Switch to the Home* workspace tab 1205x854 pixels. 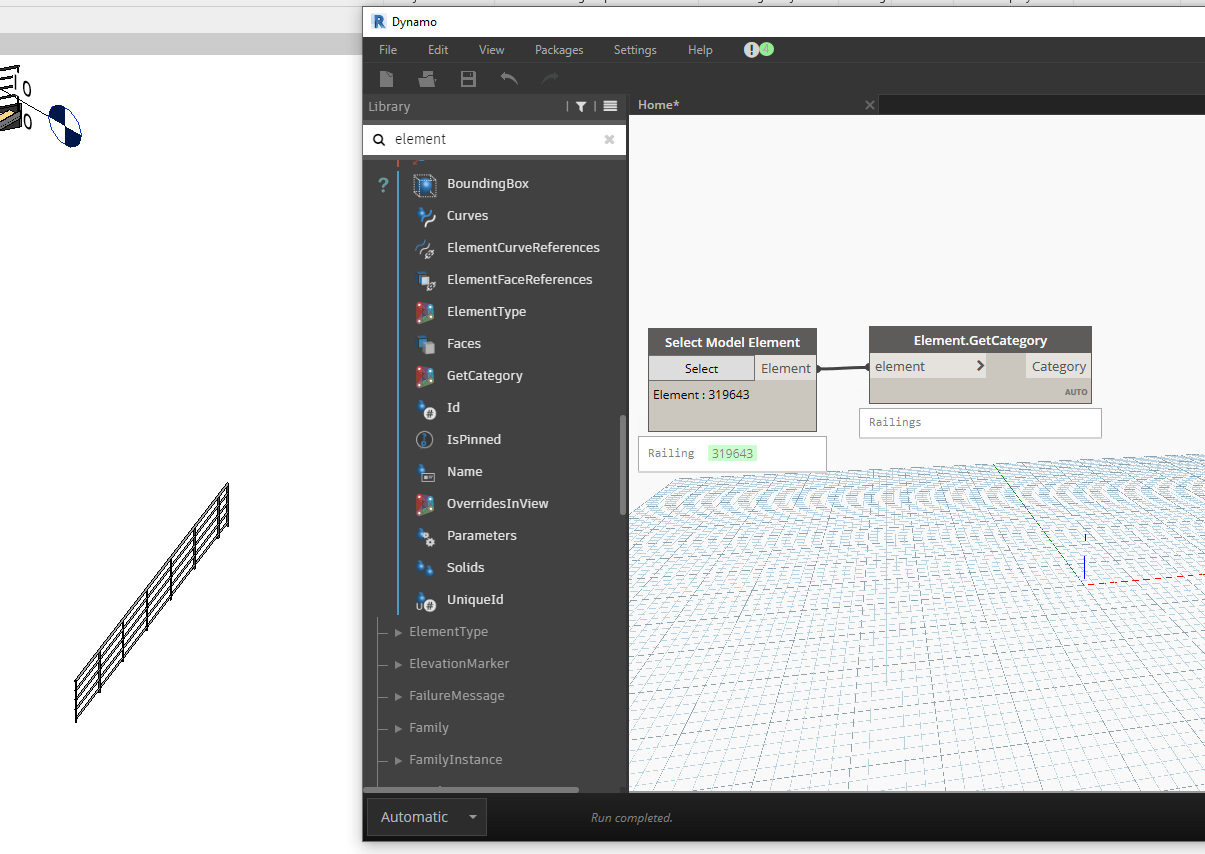point(659,105)
